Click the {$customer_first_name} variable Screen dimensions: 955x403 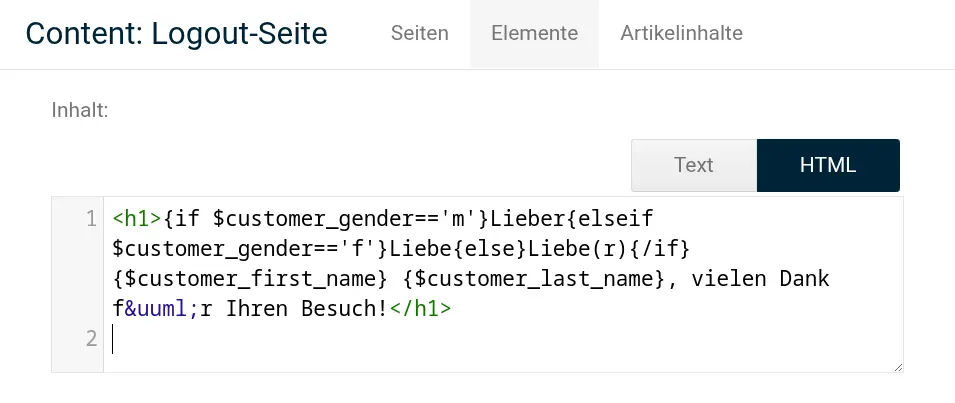(250, 279)
